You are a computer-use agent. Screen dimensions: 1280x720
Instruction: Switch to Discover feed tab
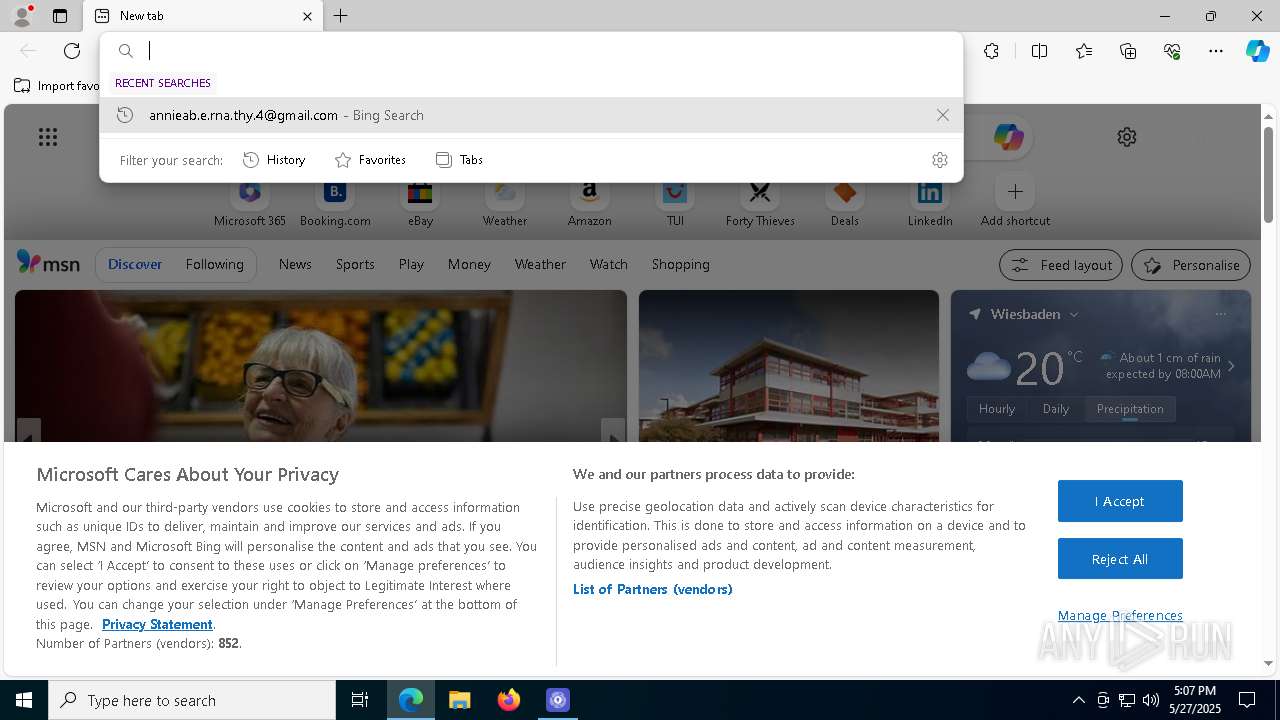135,264
